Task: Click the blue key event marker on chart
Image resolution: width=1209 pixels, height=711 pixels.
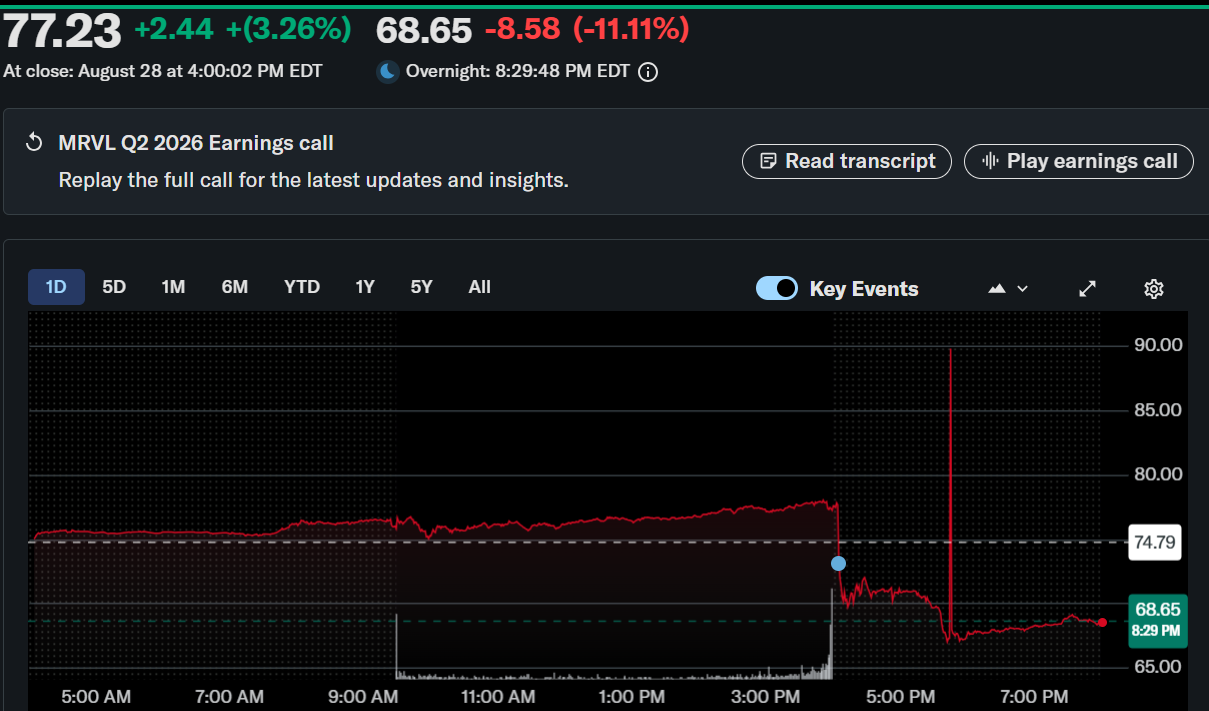Action: [x=838, y=563]
